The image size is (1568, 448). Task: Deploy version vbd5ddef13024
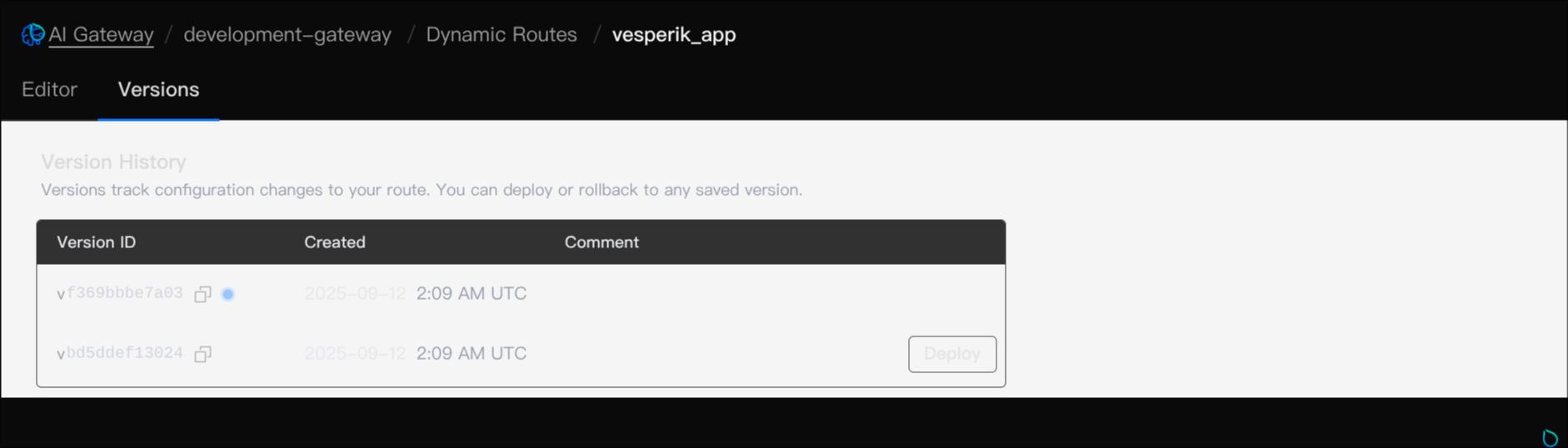point(952,354)
